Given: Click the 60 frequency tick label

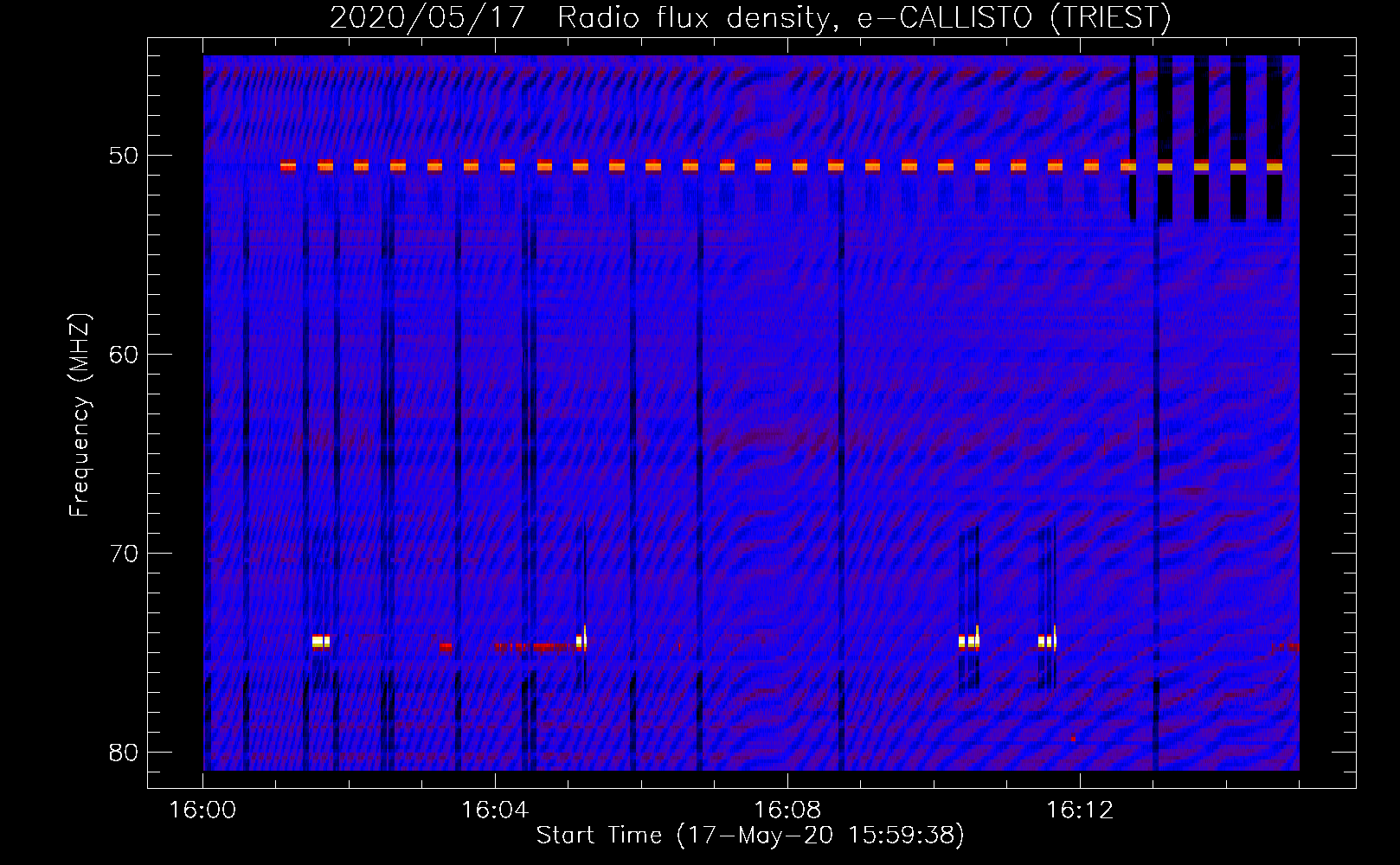Looking at the screenshot, I should (x=125, y=355).
